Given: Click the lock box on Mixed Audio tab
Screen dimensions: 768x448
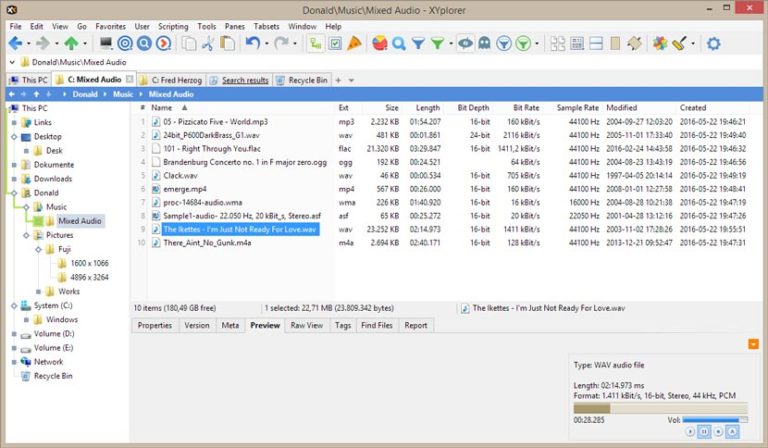Looking at the screenshot, I should 129,79.
